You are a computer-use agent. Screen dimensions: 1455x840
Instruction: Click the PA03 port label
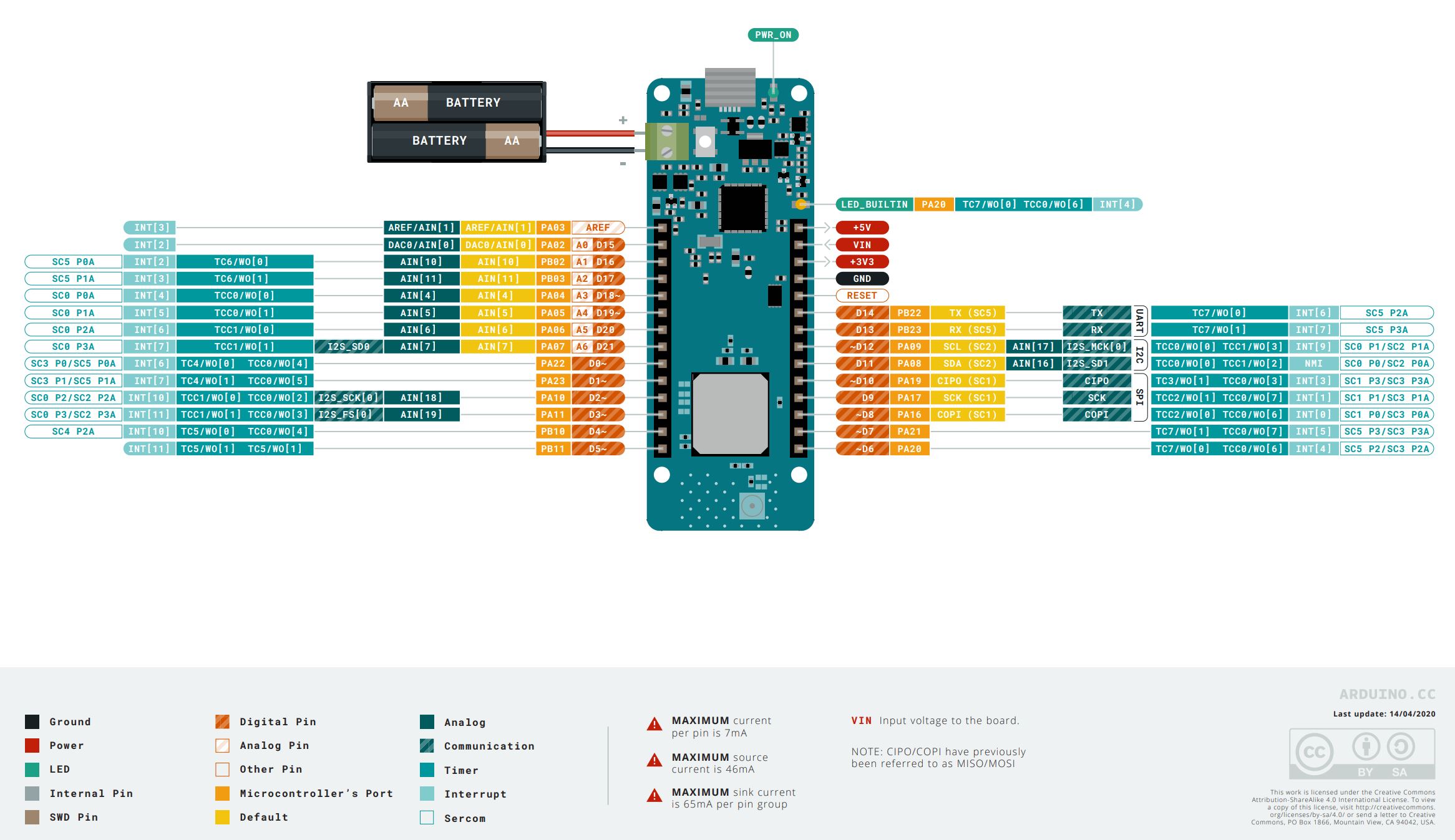tap(553, 228)
